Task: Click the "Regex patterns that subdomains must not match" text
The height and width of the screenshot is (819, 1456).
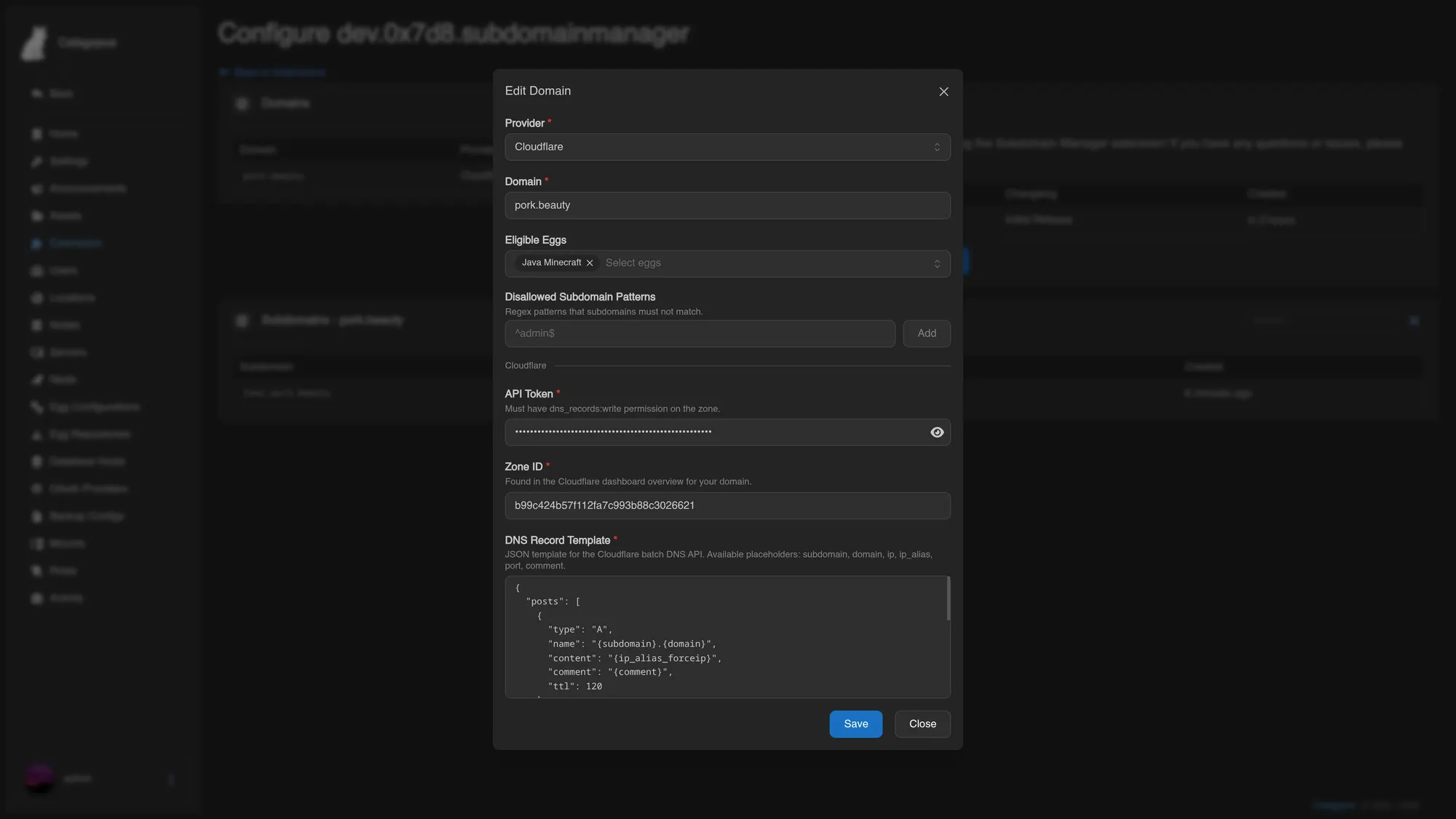Action: pos(604,312)
